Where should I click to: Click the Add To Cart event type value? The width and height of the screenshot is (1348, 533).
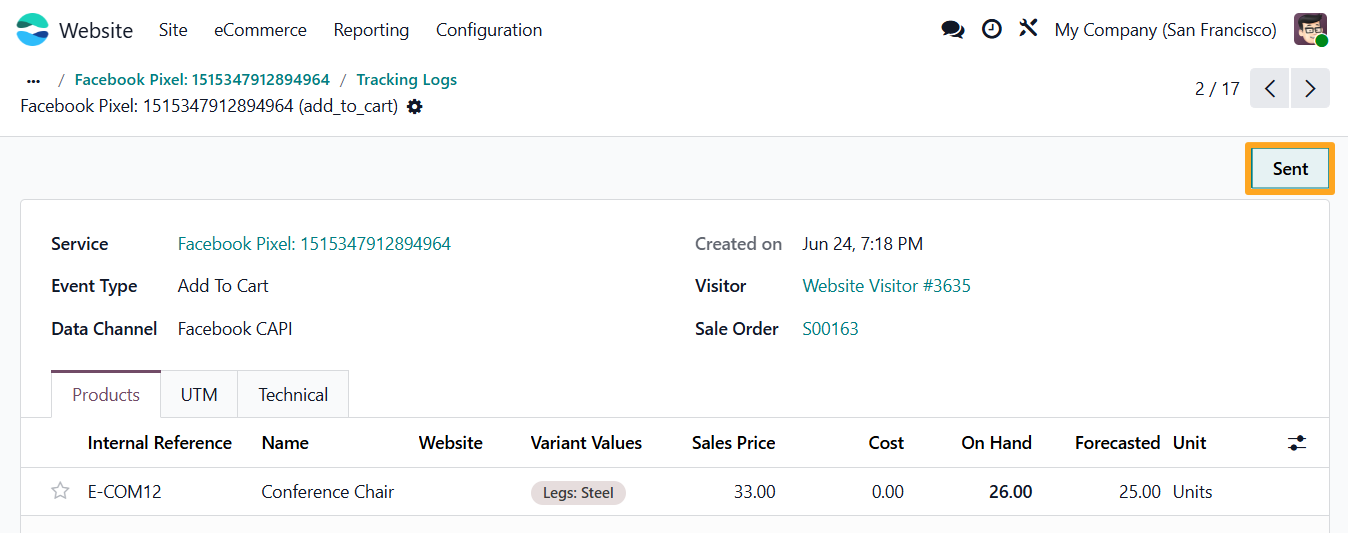tap(223, 286)
